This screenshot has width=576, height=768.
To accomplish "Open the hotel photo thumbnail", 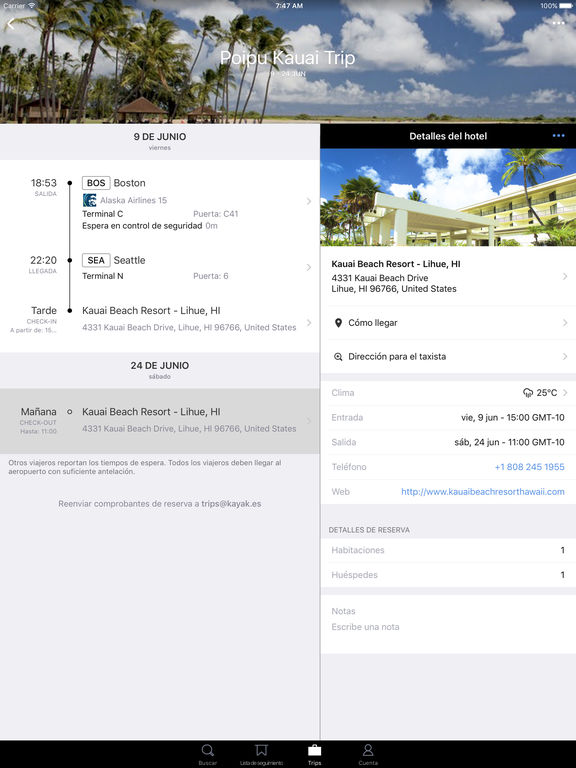I will pos(448,197).
